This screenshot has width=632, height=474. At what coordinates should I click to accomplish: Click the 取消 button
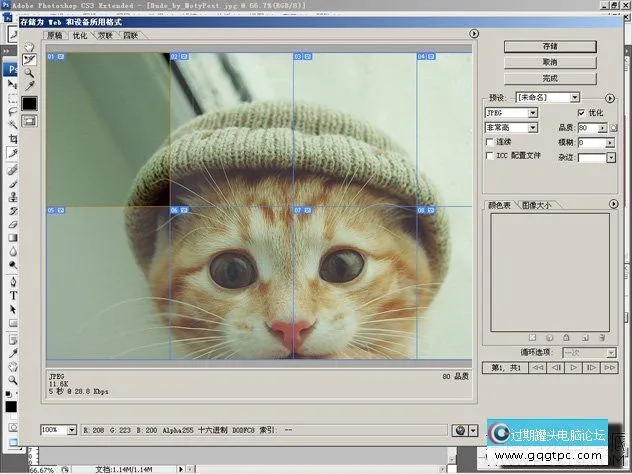coord(550,62)
